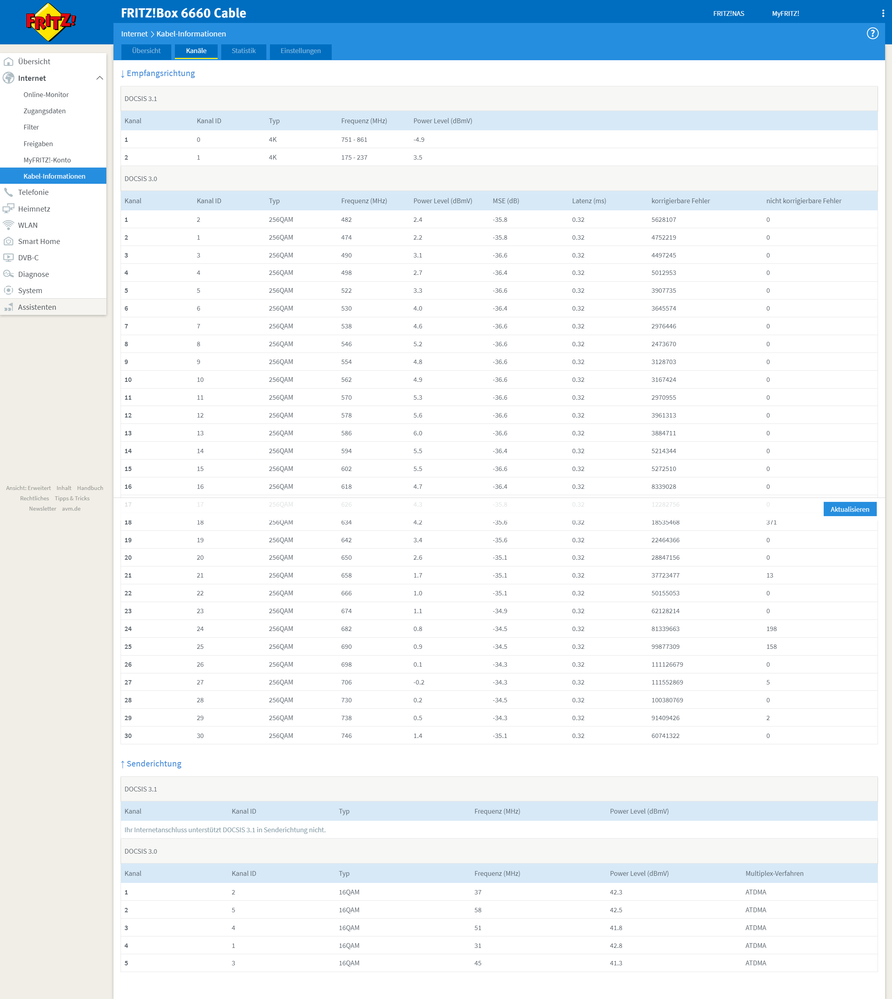Click the Heimnetz network icon
The image size is (892, 999).
click(8, 209)
